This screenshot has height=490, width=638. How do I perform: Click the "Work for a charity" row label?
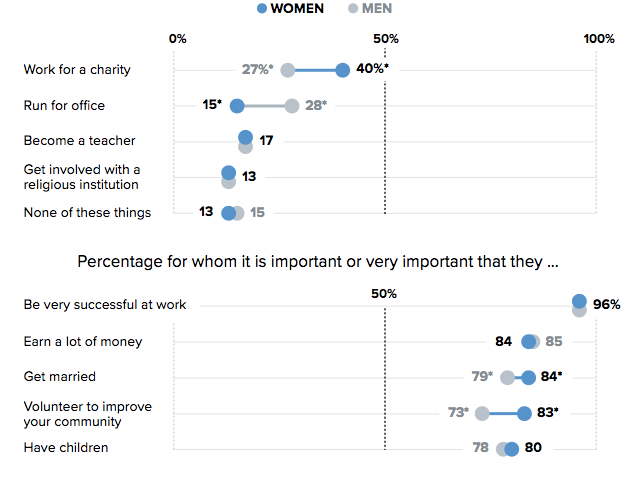click(77, 70)
